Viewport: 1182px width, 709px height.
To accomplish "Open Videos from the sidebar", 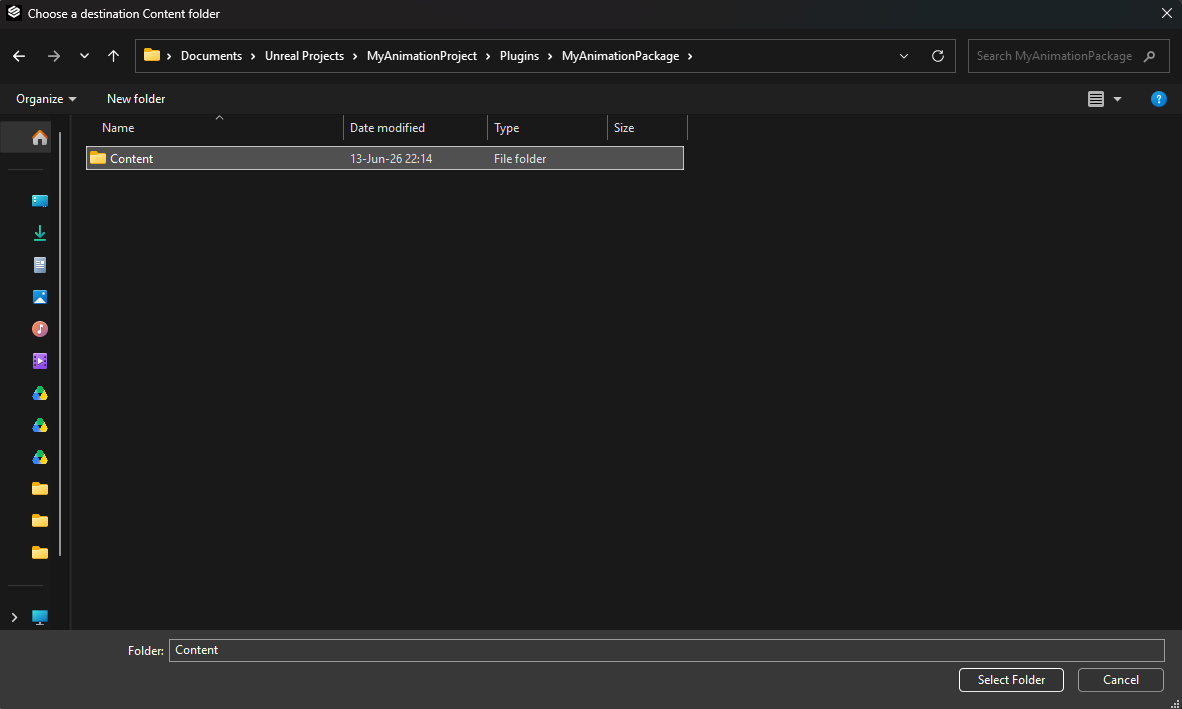I will (x=40, y=361).
